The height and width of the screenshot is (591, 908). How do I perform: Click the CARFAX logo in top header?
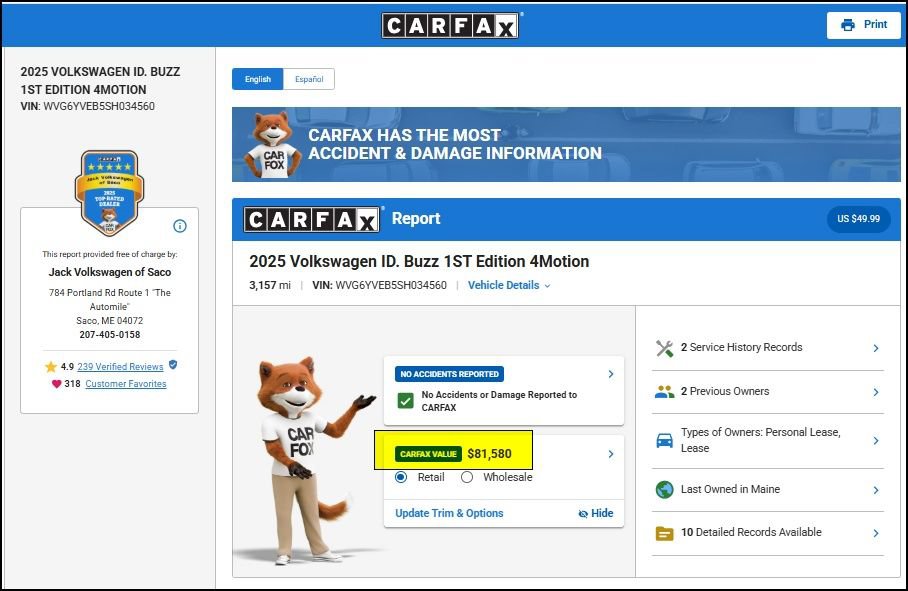click(x=450, y=25)
